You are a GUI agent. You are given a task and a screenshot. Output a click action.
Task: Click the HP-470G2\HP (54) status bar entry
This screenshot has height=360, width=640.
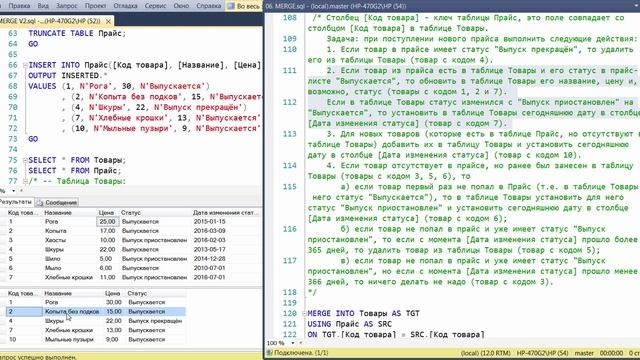click(x=542, y=353)
